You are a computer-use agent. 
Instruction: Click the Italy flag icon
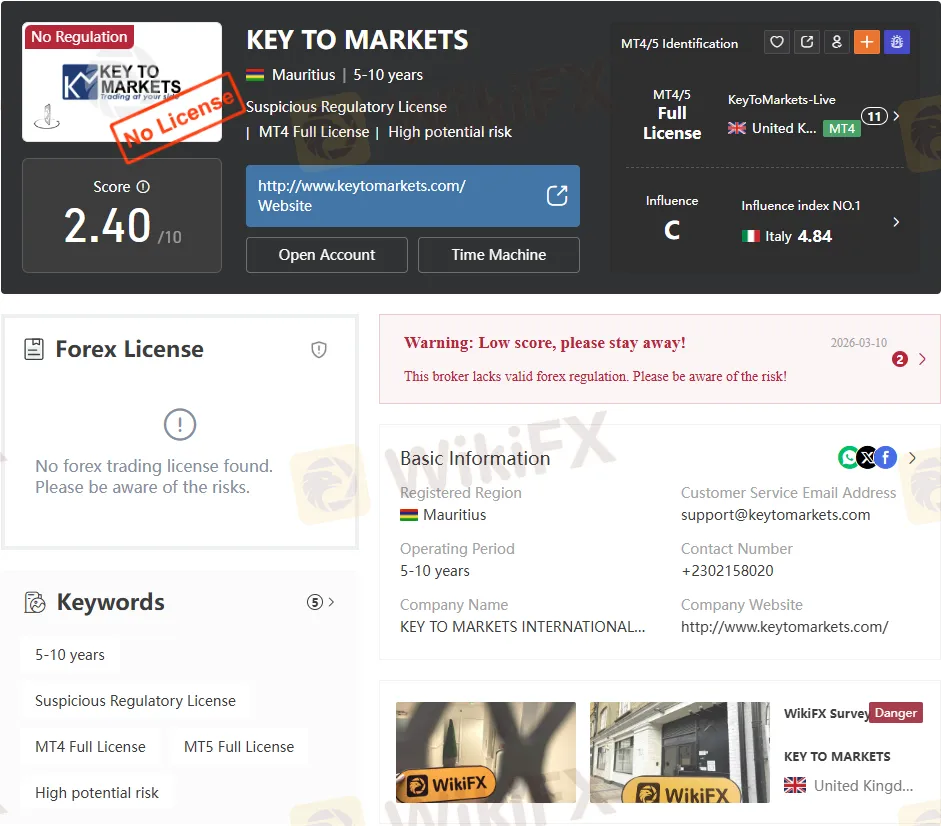[x=750, y=236]
